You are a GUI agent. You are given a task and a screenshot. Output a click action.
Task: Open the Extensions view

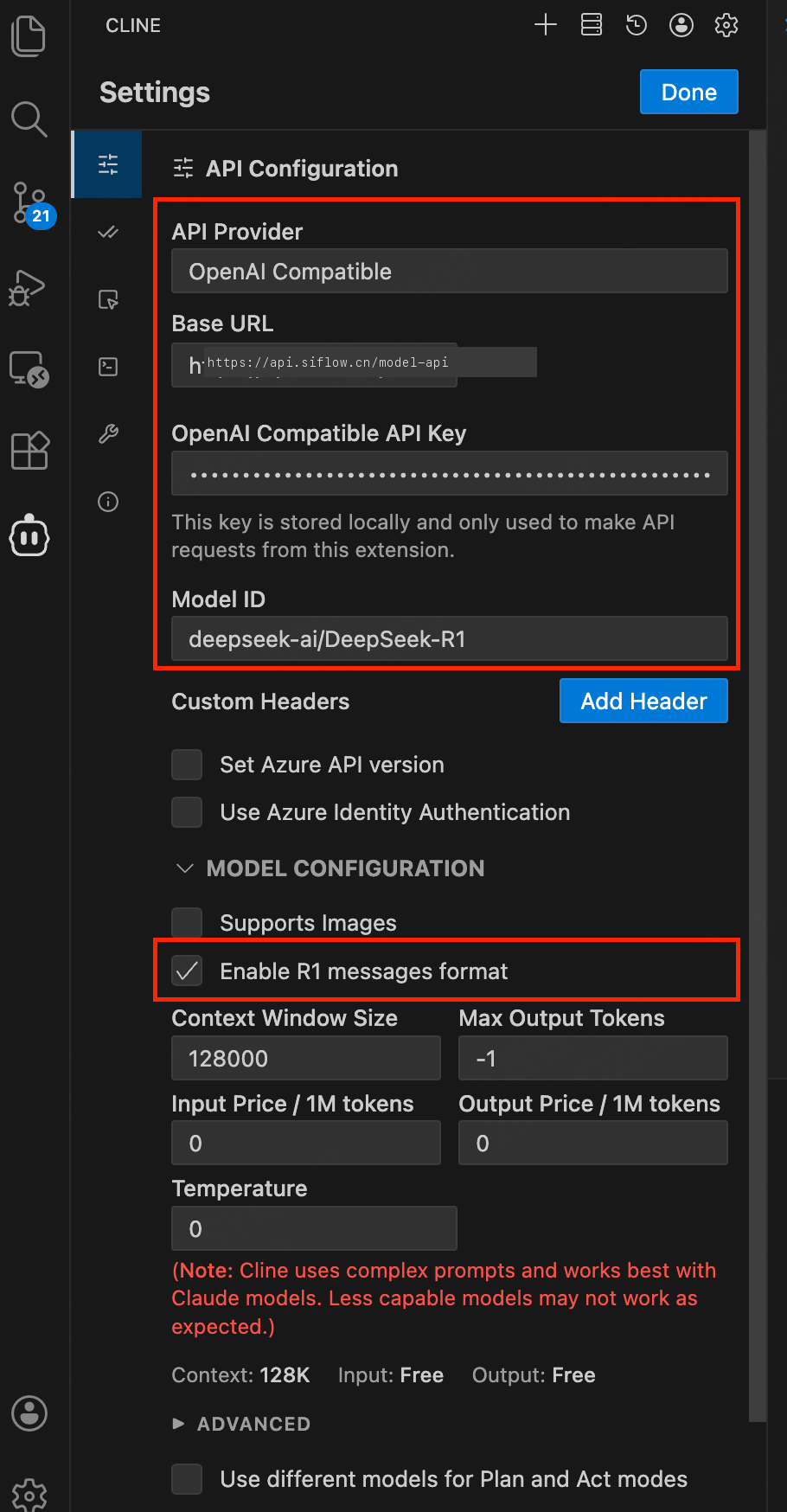coord(29,451)
